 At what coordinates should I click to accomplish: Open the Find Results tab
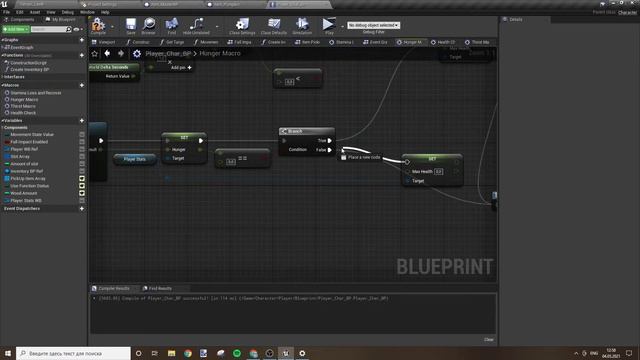(x=158, y=289)
